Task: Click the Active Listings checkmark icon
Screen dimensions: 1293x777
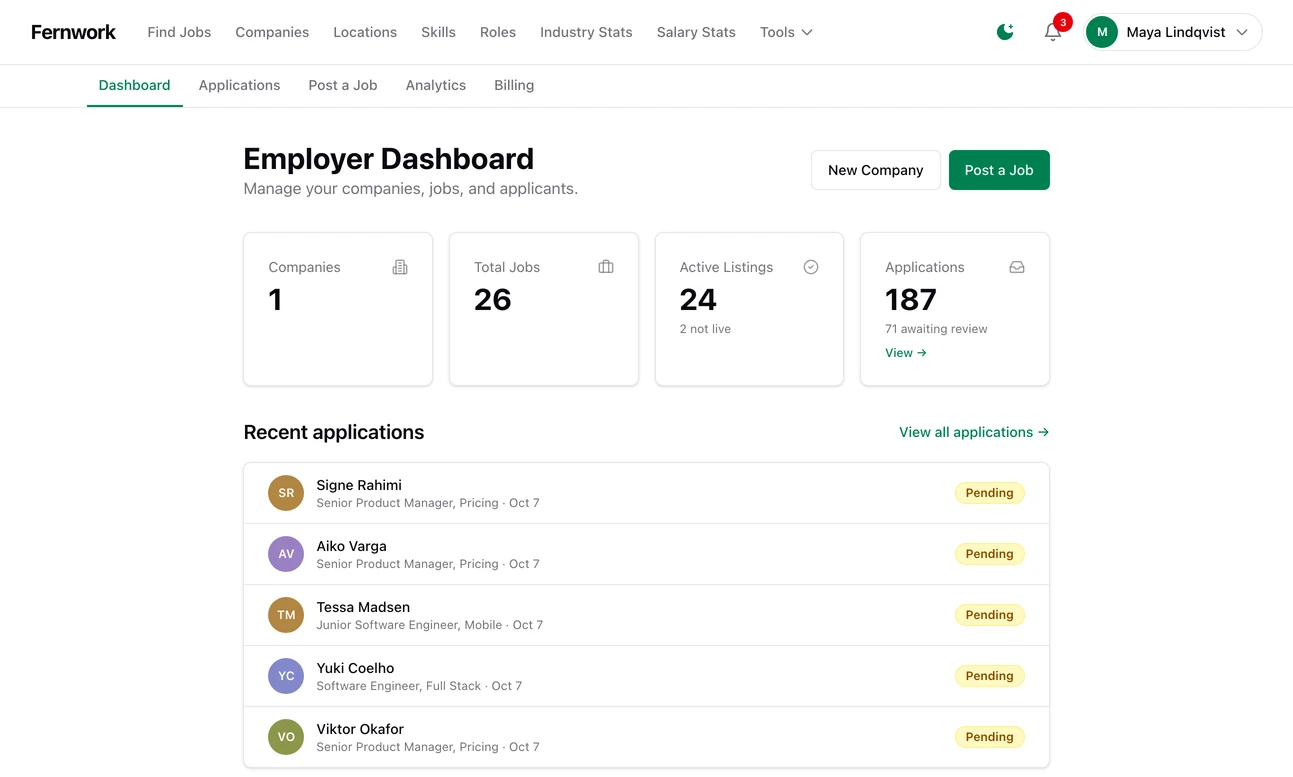Action: click(x=811, y=267)
